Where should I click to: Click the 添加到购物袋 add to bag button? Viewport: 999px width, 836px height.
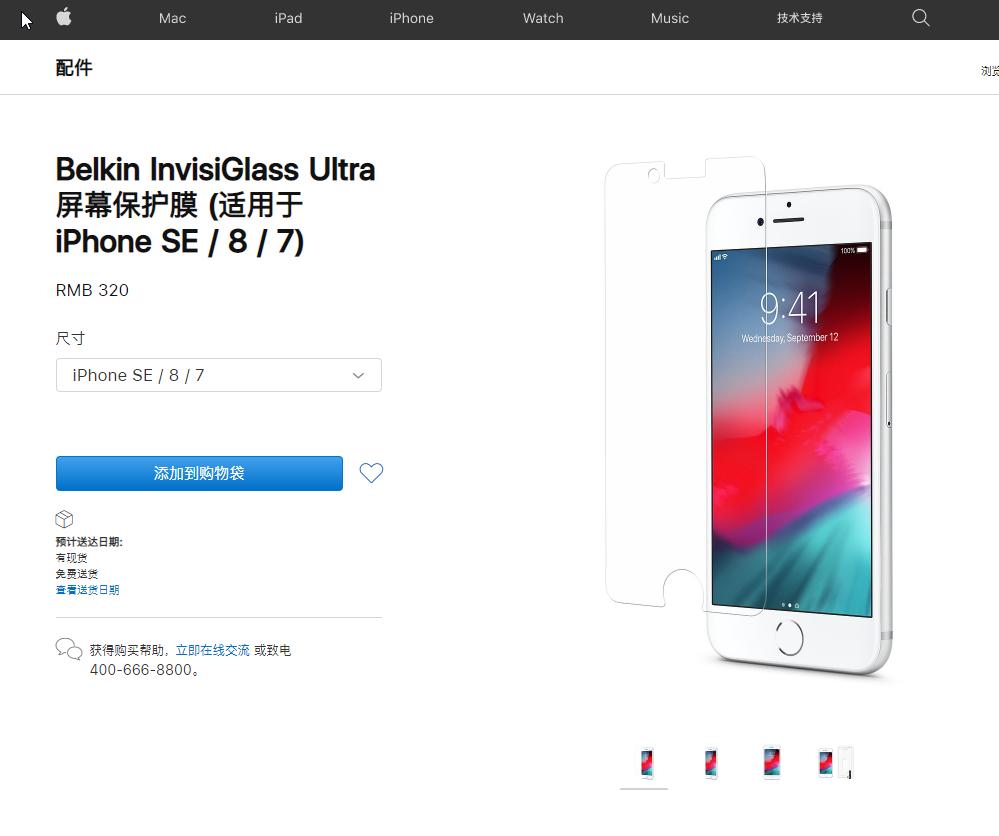click(199, 473)
